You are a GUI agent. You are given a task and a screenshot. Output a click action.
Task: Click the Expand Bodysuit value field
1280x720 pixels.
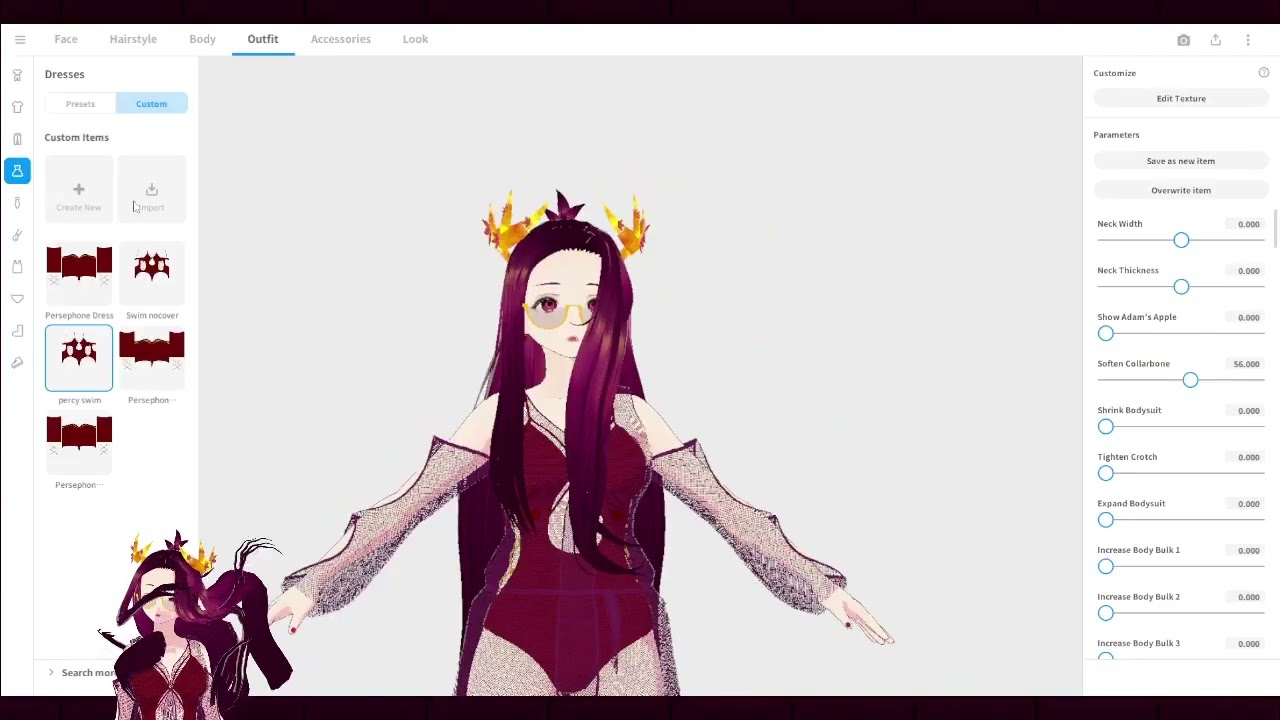pos(1244,504)
